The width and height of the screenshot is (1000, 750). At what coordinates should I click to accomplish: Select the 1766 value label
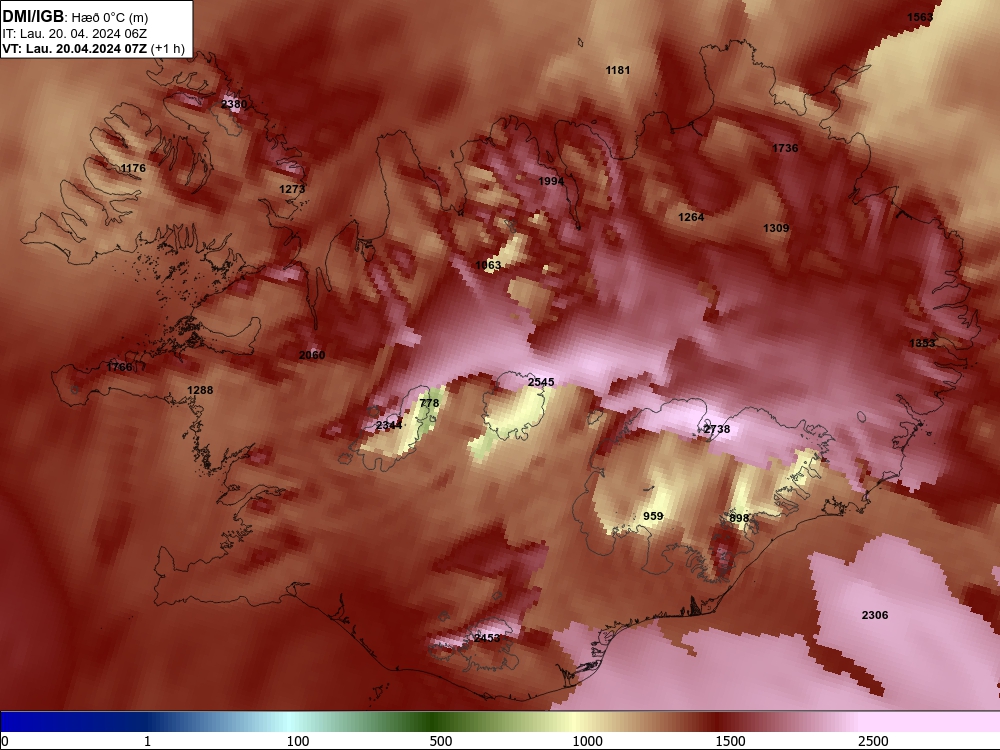coord(119,367)
